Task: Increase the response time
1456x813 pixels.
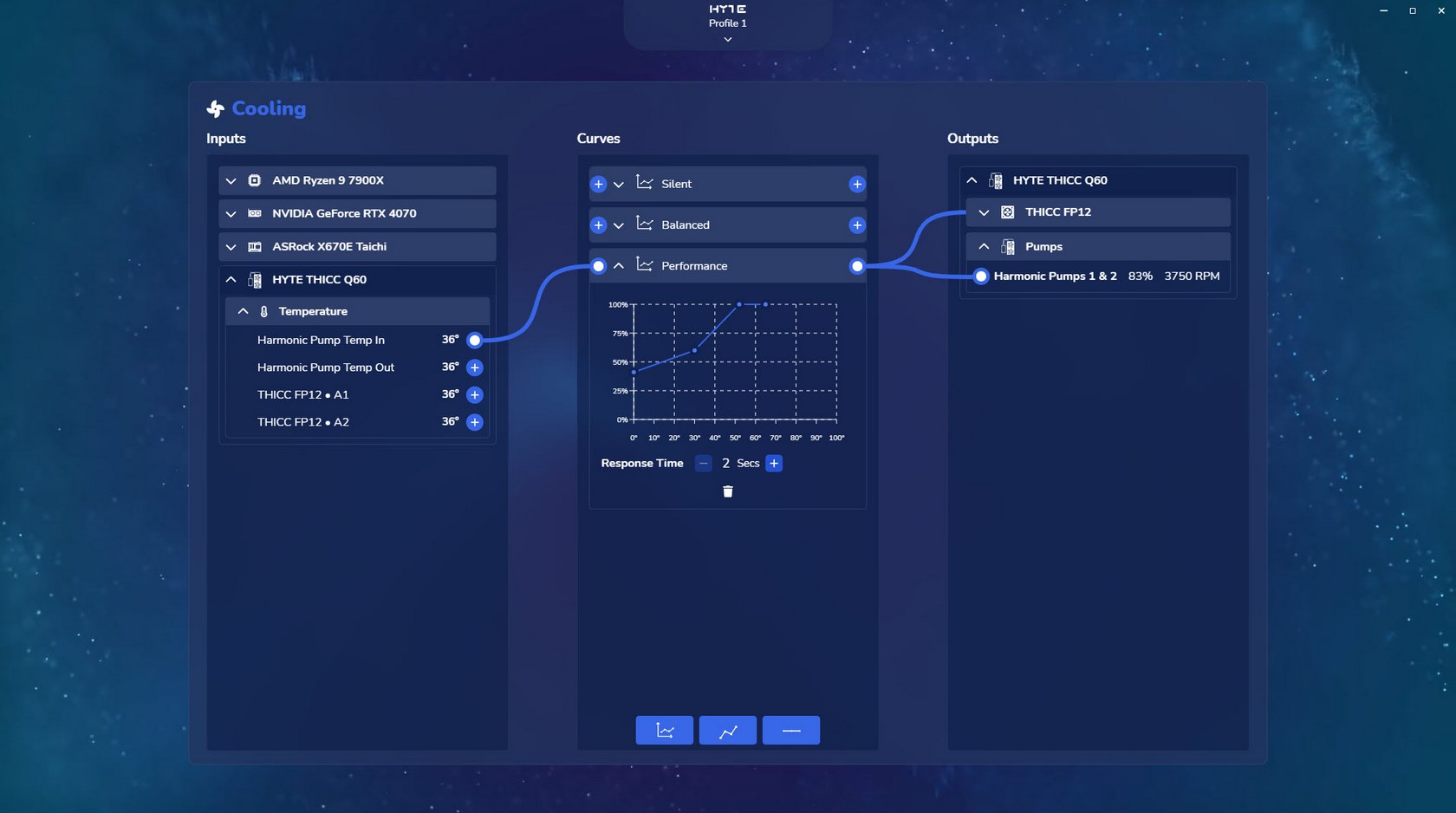Action: (x=774, y=464)
